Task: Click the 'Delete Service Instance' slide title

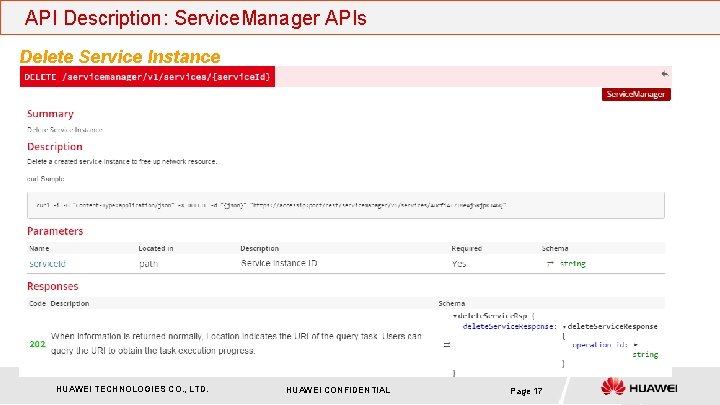Action: [120, 56]
